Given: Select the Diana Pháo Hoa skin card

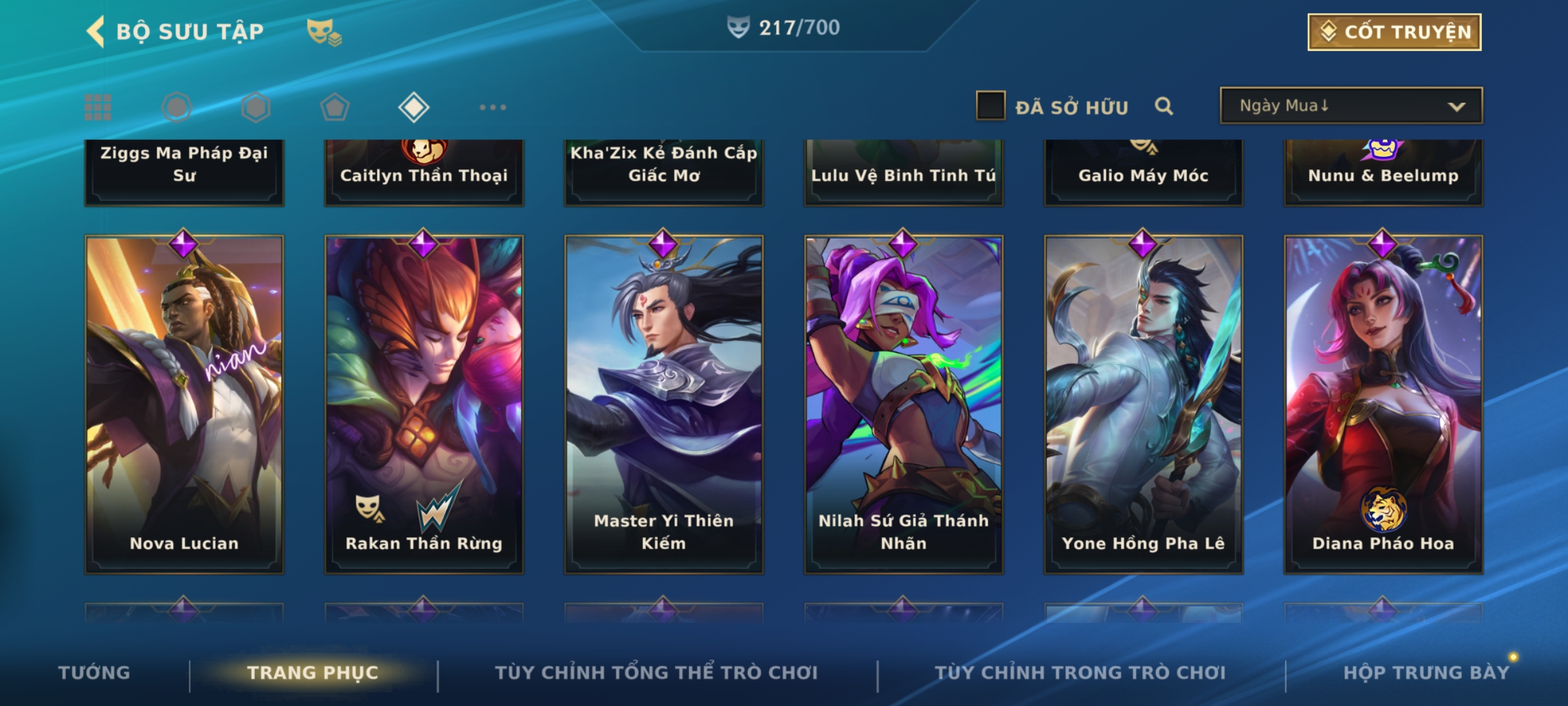Looking at the screenshot, I should pos(1383,404).
